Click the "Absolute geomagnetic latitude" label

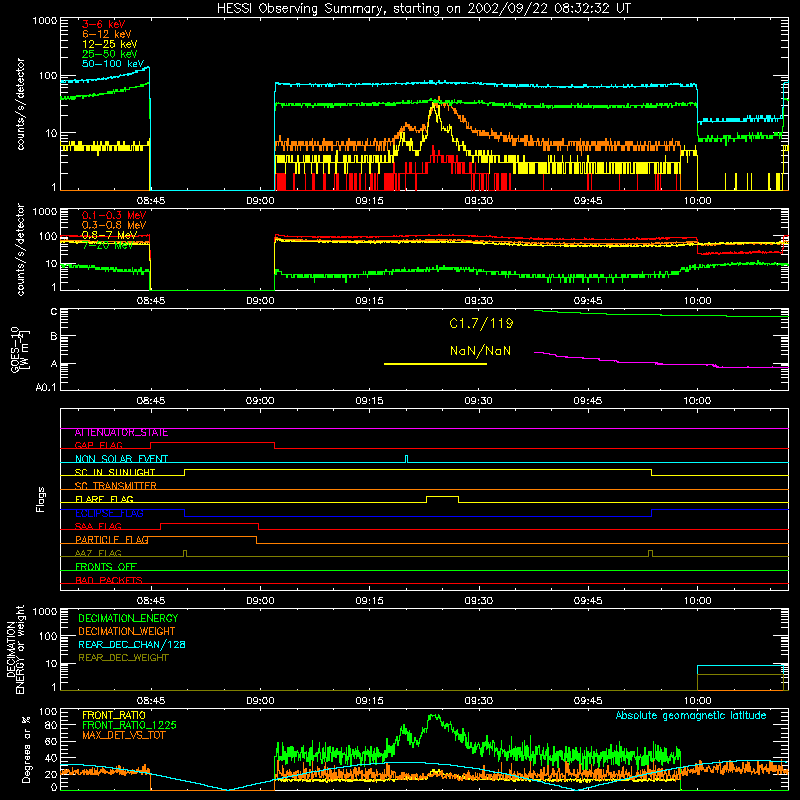pos(691,716)
